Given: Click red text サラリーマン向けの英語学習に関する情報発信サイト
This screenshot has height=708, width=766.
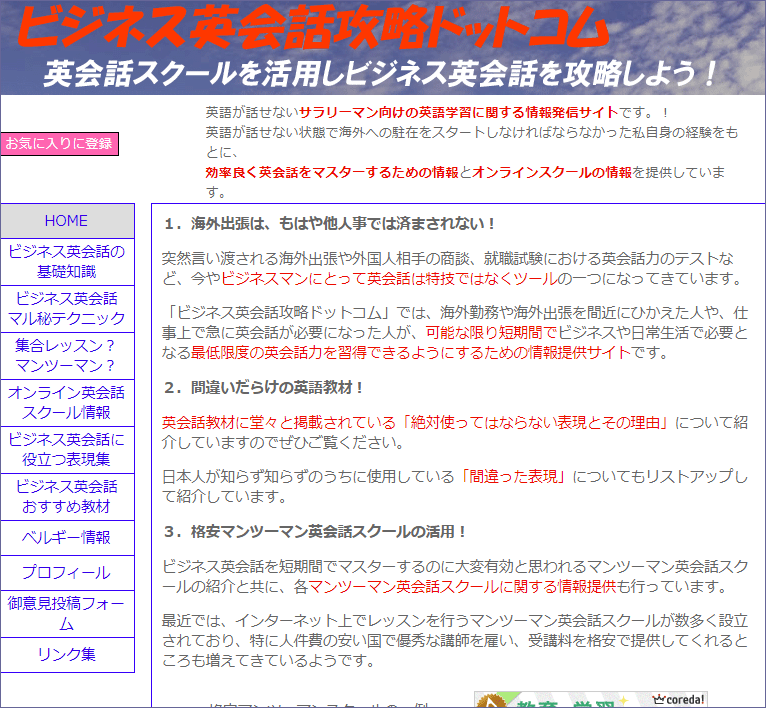Looking at the screenshot, I should [459, 112].
